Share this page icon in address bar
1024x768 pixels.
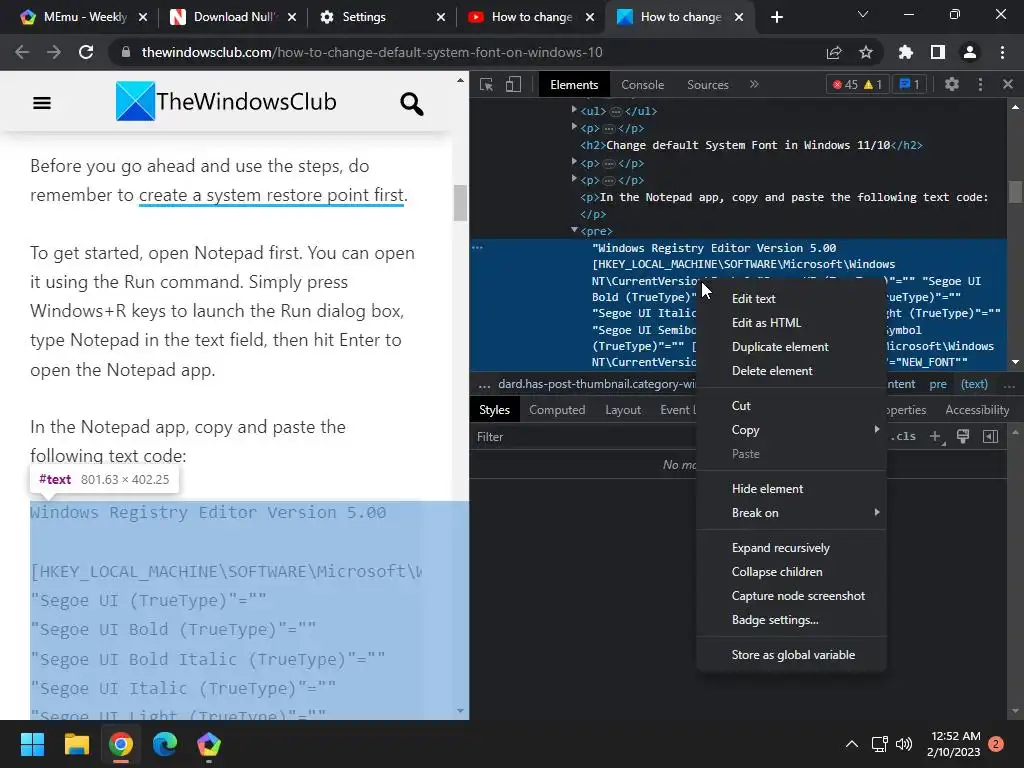coord(834,52)
